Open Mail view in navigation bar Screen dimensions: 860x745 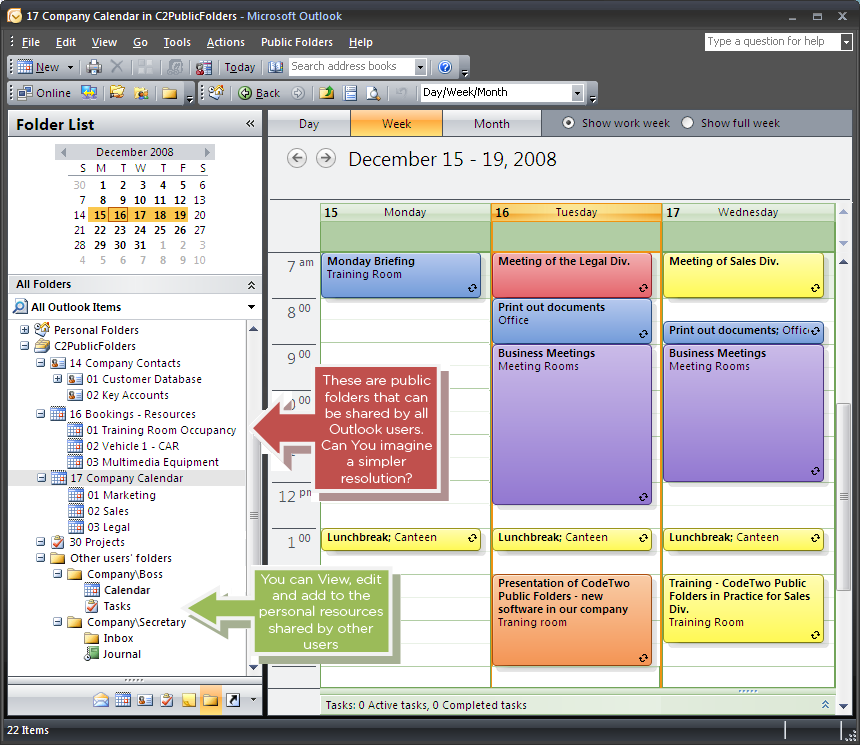pos(101,700)
